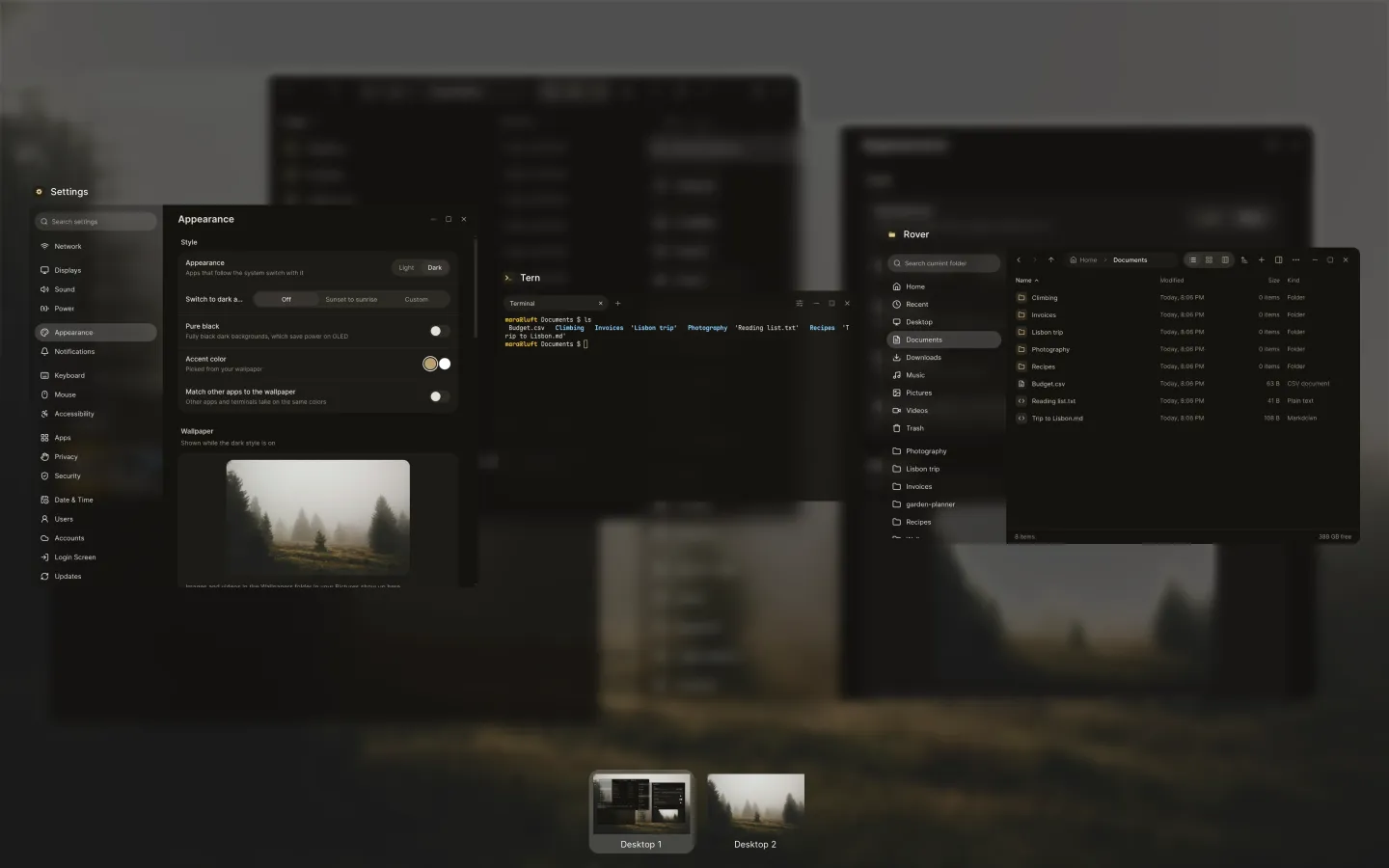The height and width of the screenshot is (868, 1389).
Task: Open garden-planner bookmark in Rover sidebar
Action: [943, 504]
